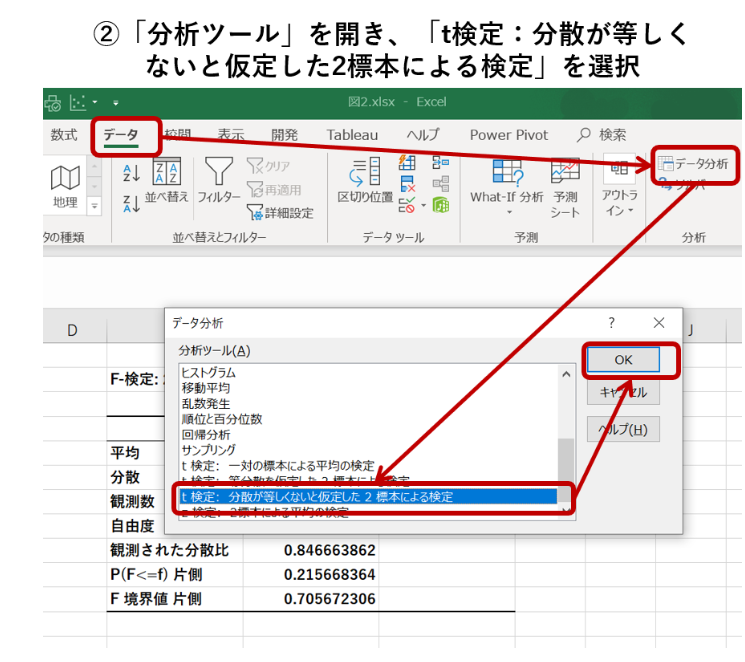The width and height of the screenshot is (745, 662).
Task: Click the value 0.705672306 cell
Action: click(x=311, y=599)
